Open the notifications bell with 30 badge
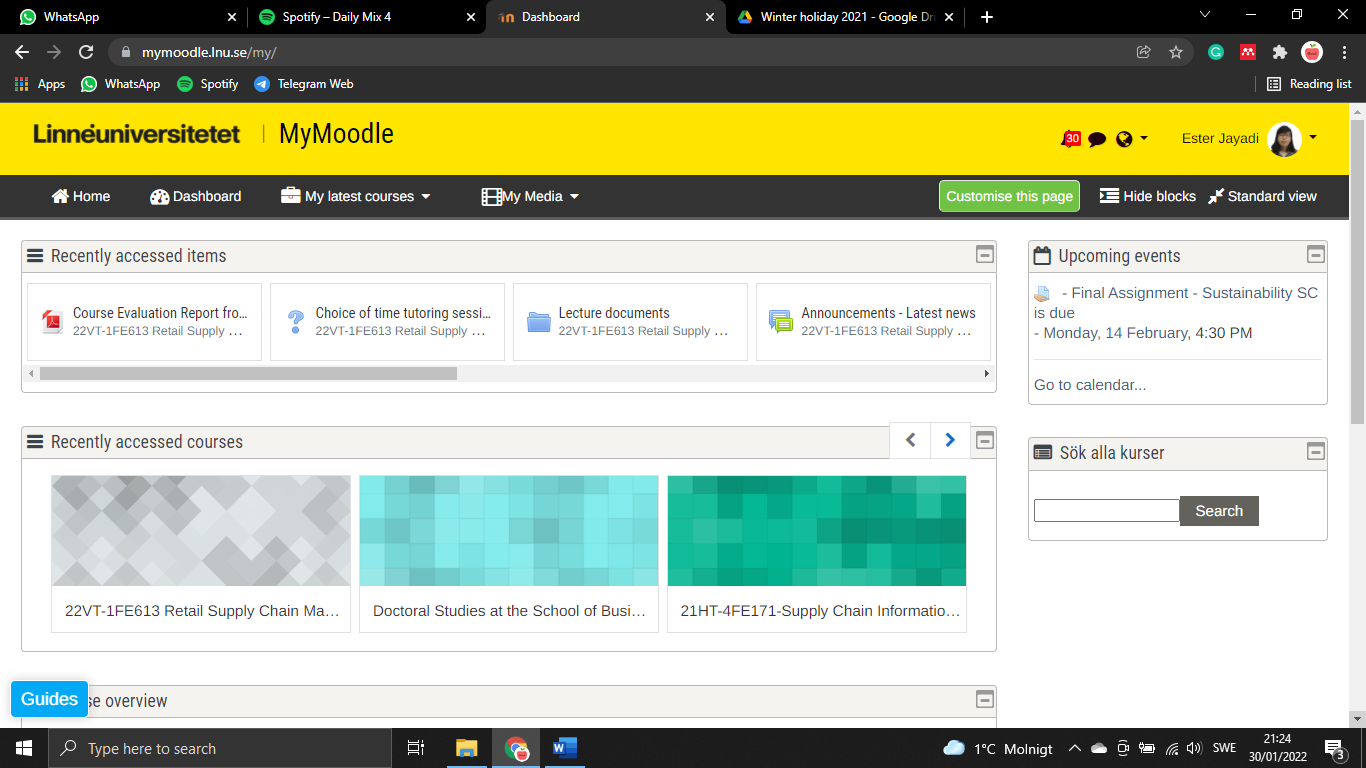 1070,139
